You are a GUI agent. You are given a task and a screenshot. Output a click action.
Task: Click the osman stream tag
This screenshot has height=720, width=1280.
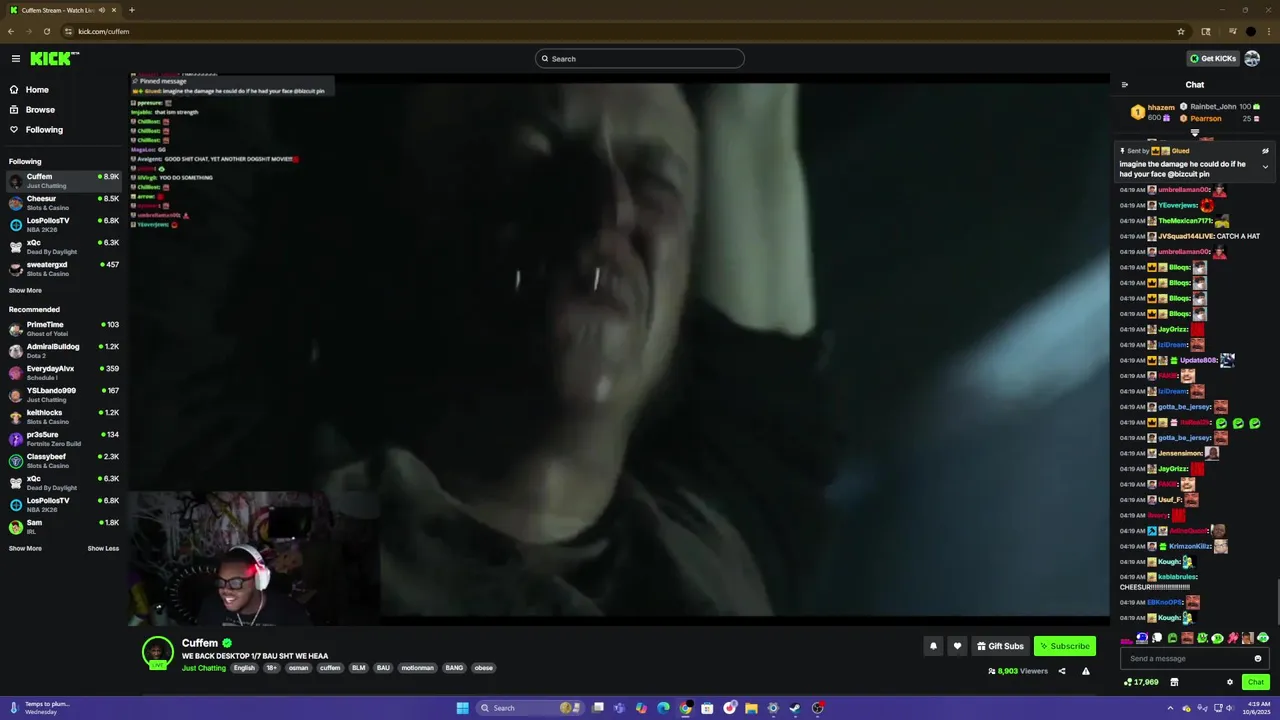[299, 668]
